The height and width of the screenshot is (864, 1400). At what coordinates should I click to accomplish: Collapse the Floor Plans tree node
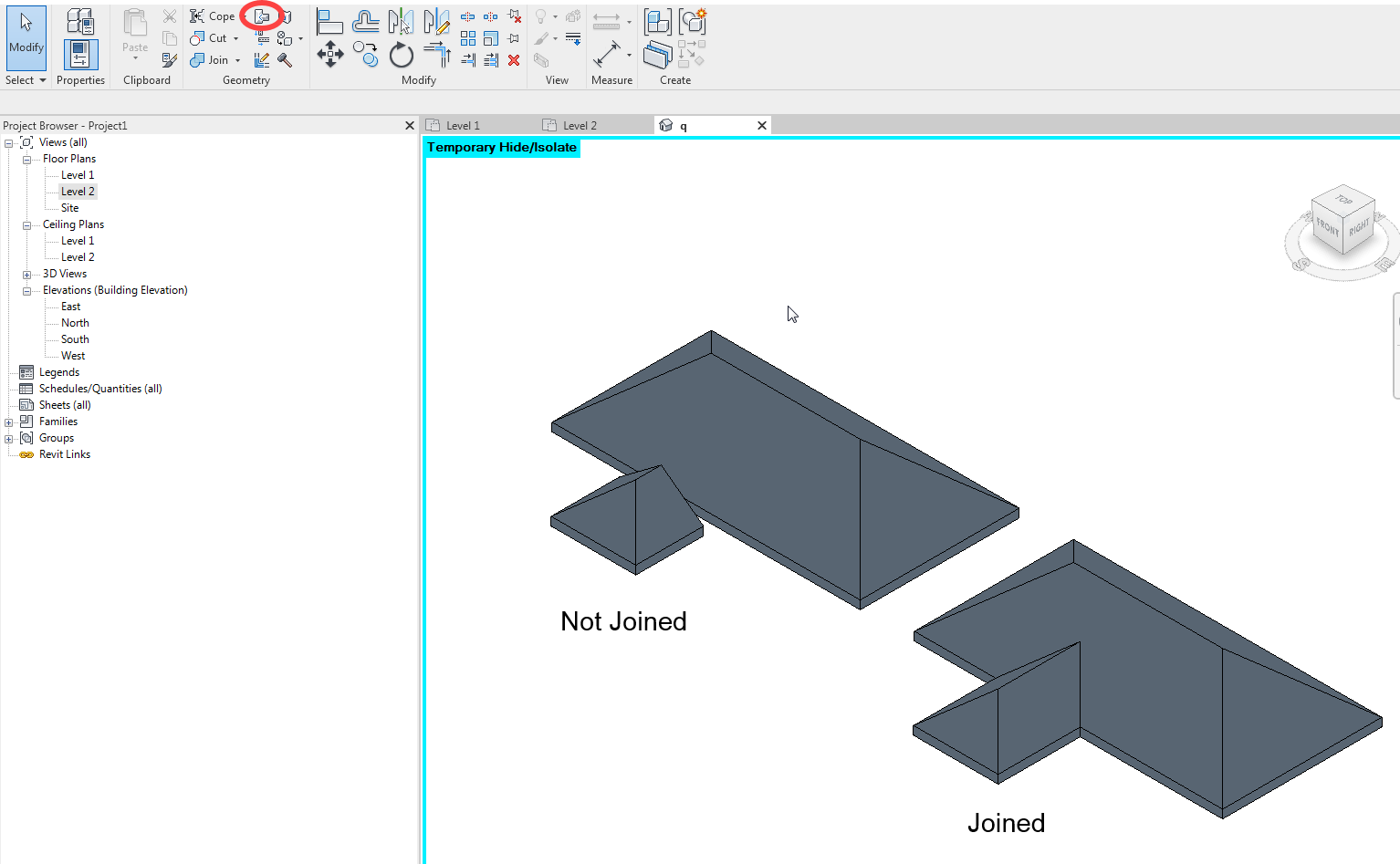coord(26,159)
